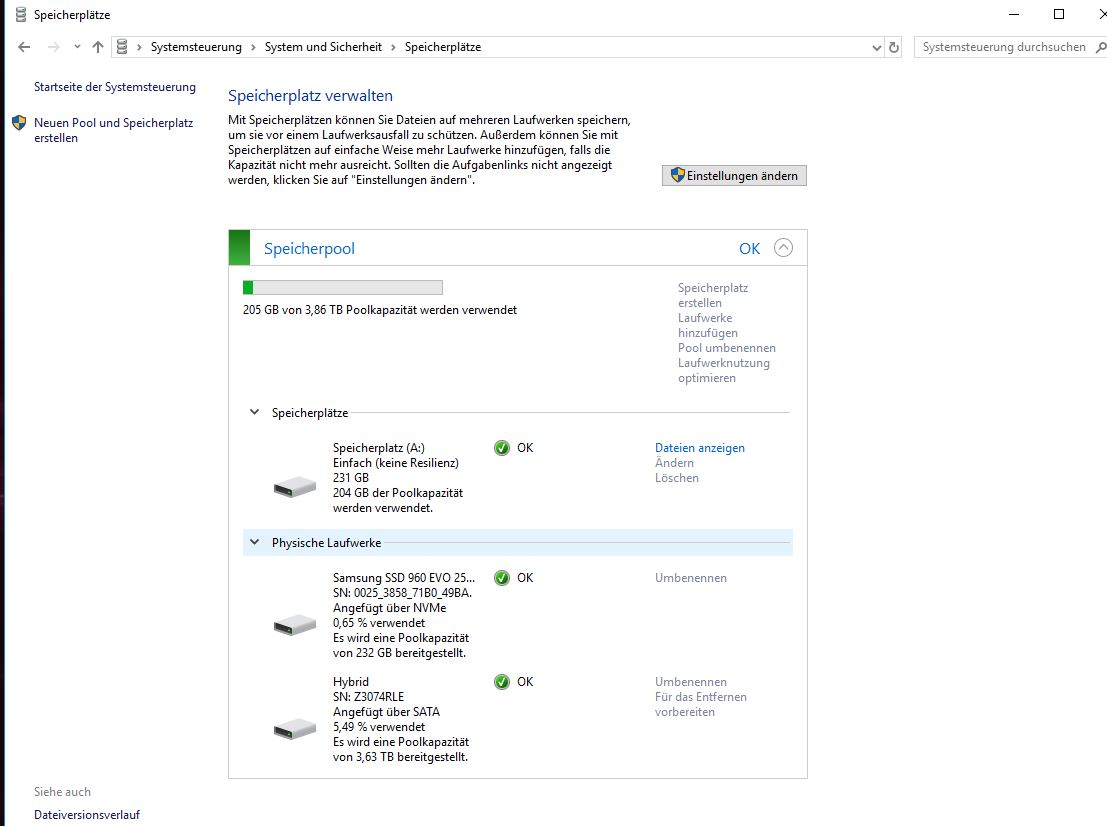1107x826 pixels.
Task: Click green OK checkmark for Hybrid drive
Action: click(x=502, y=682)
